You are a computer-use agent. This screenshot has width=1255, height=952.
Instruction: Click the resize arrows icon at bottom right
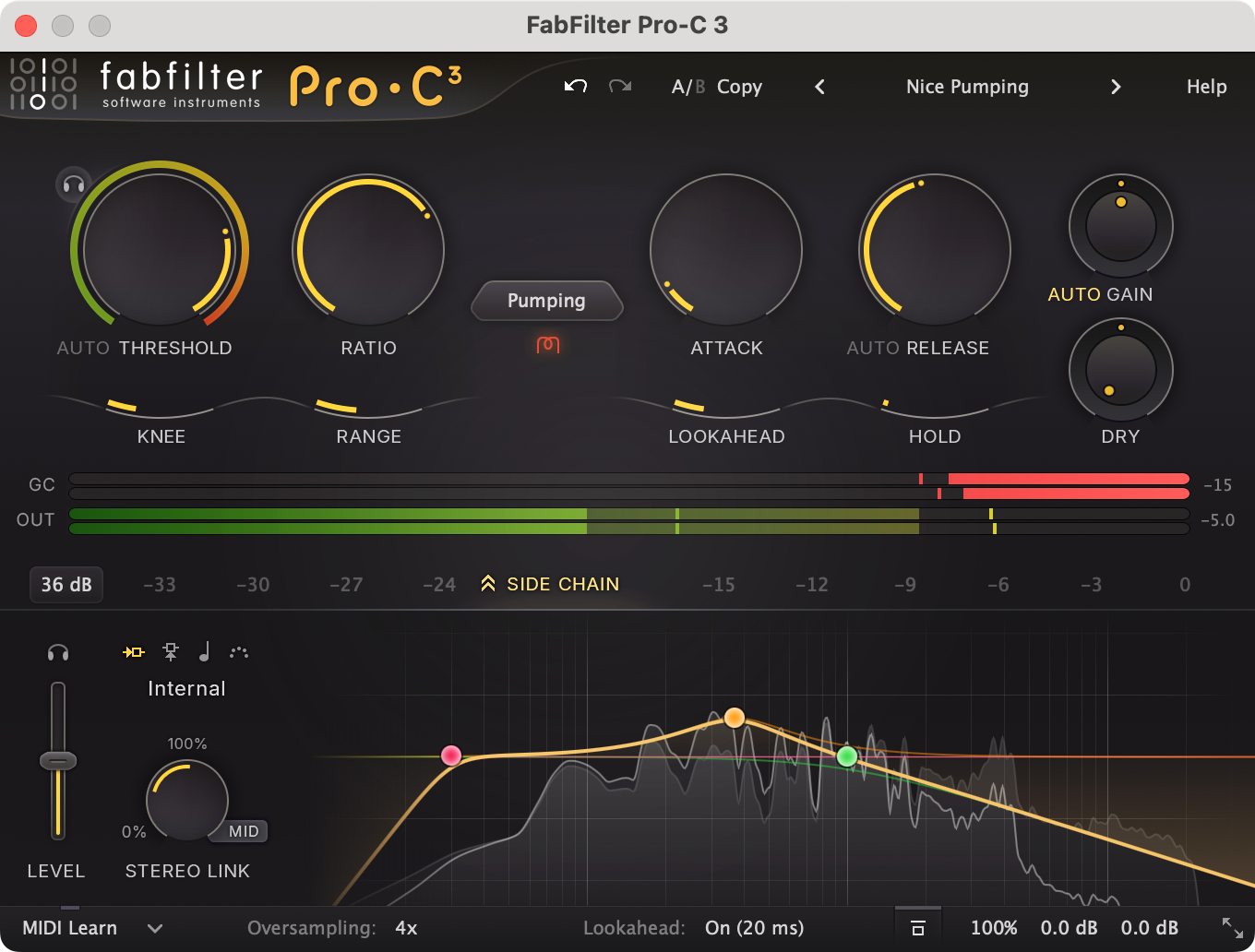(1231, 927)
